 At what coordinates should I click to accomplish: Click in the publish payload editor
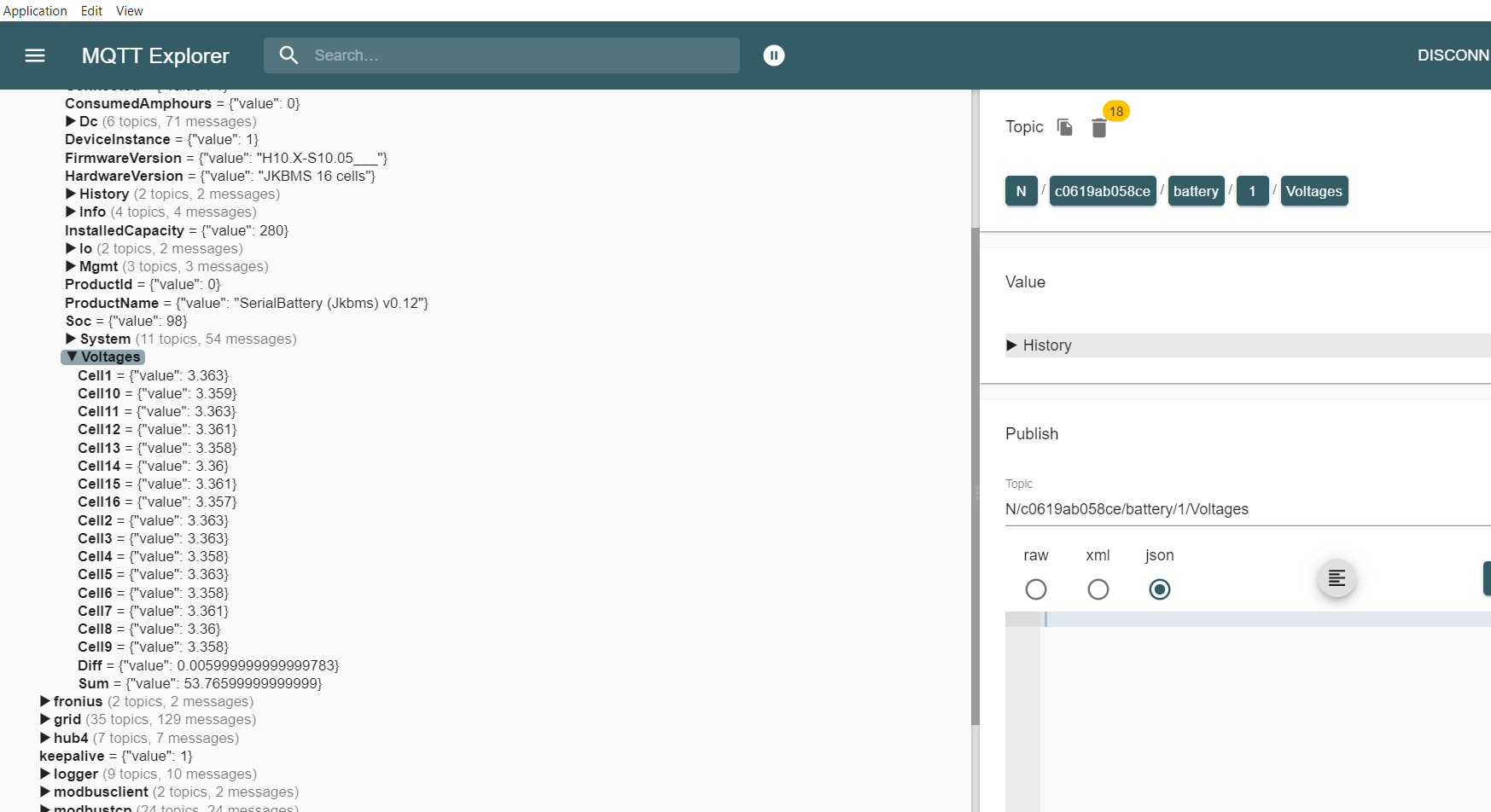pos(1265,711)
